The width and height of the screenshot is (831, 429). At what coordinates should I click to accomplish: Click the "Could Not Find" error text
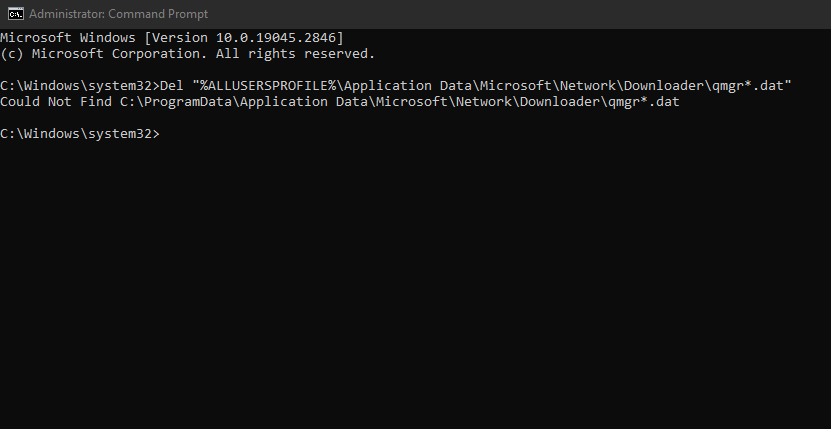pos(58,102)
